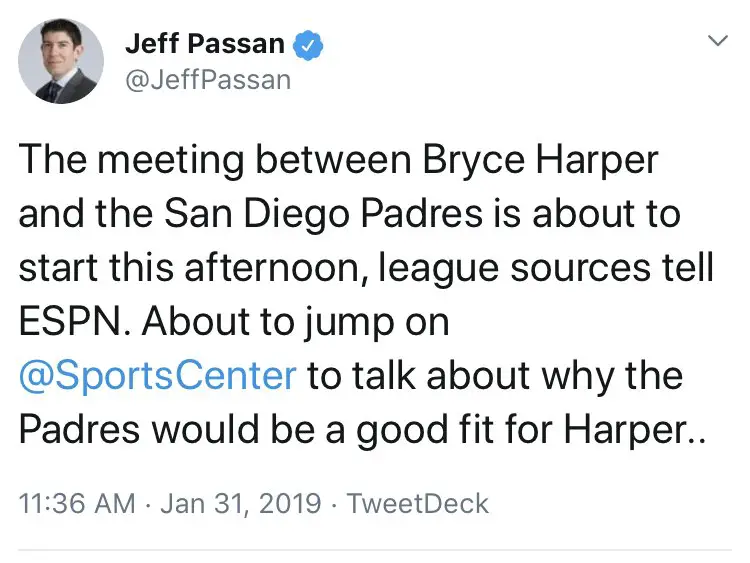Open Jeff Passan's profile photo
The height and width of the screenshot is (563, 750).
(61, 62)
